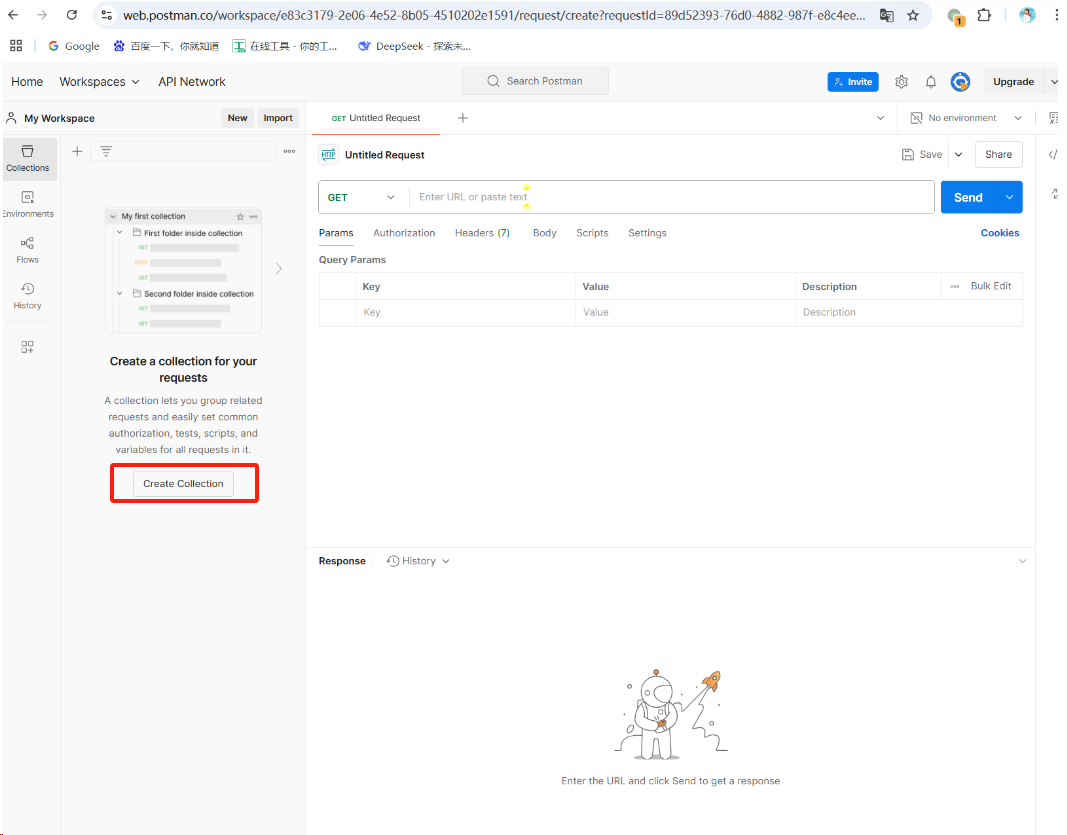Click the Send button
The image size is (1067, 835).
point(968,197)
